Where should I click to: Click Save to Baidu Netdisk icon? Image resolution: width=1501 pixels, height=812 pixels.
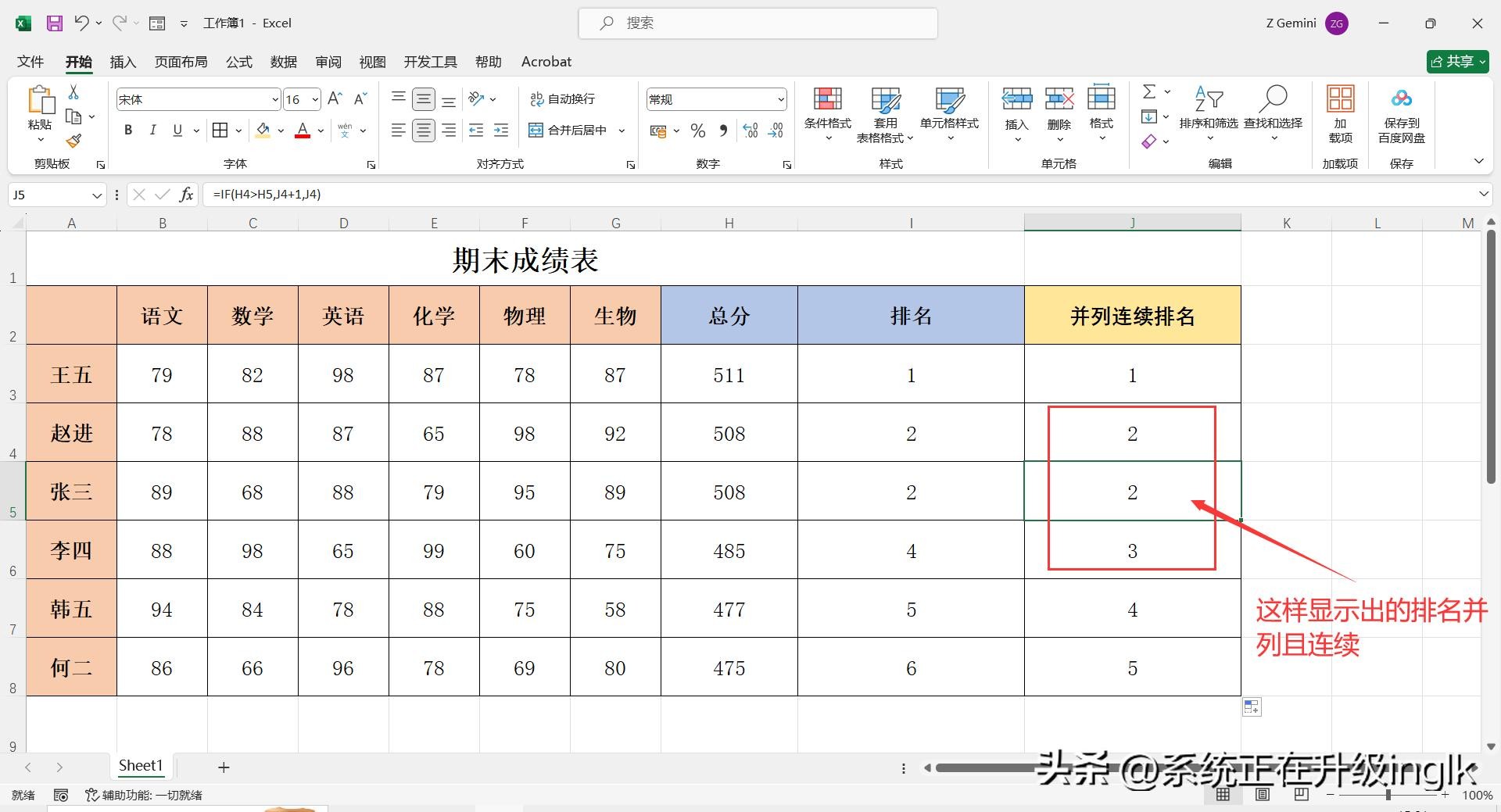point(1401,100)
